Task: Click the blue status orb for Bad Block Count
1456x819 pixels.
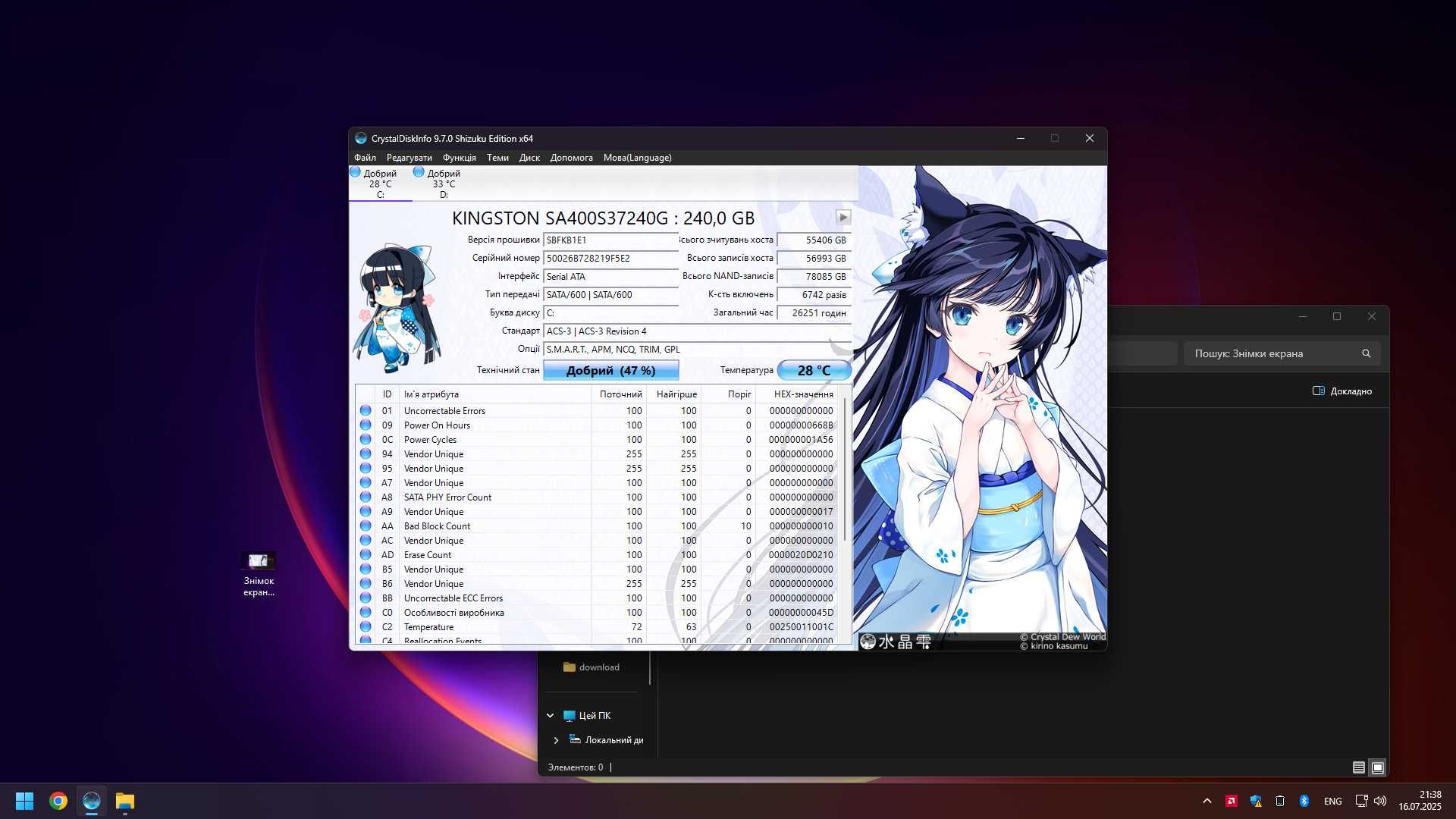Action: pos(366,526)
